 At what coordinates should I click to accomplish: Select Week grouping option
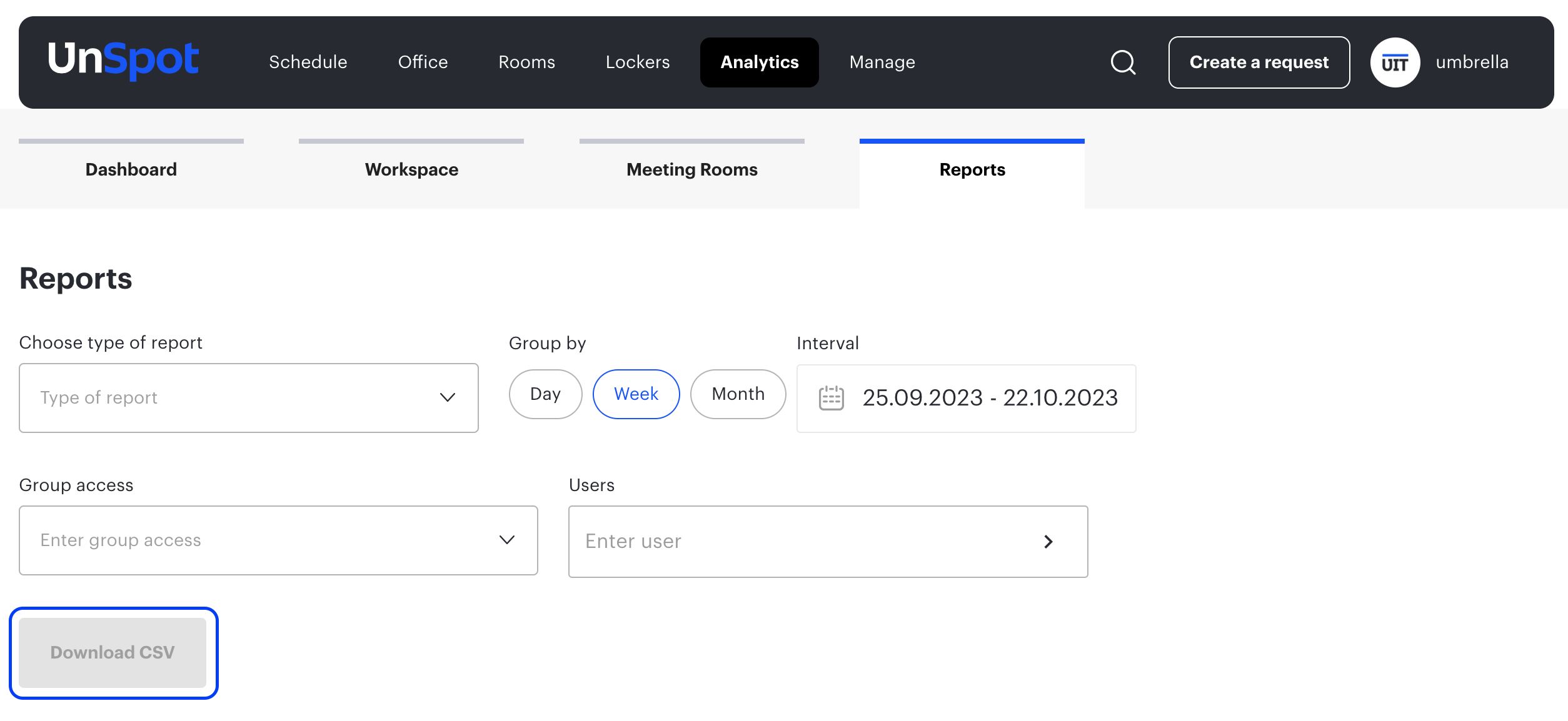click(x=636, y=394)
